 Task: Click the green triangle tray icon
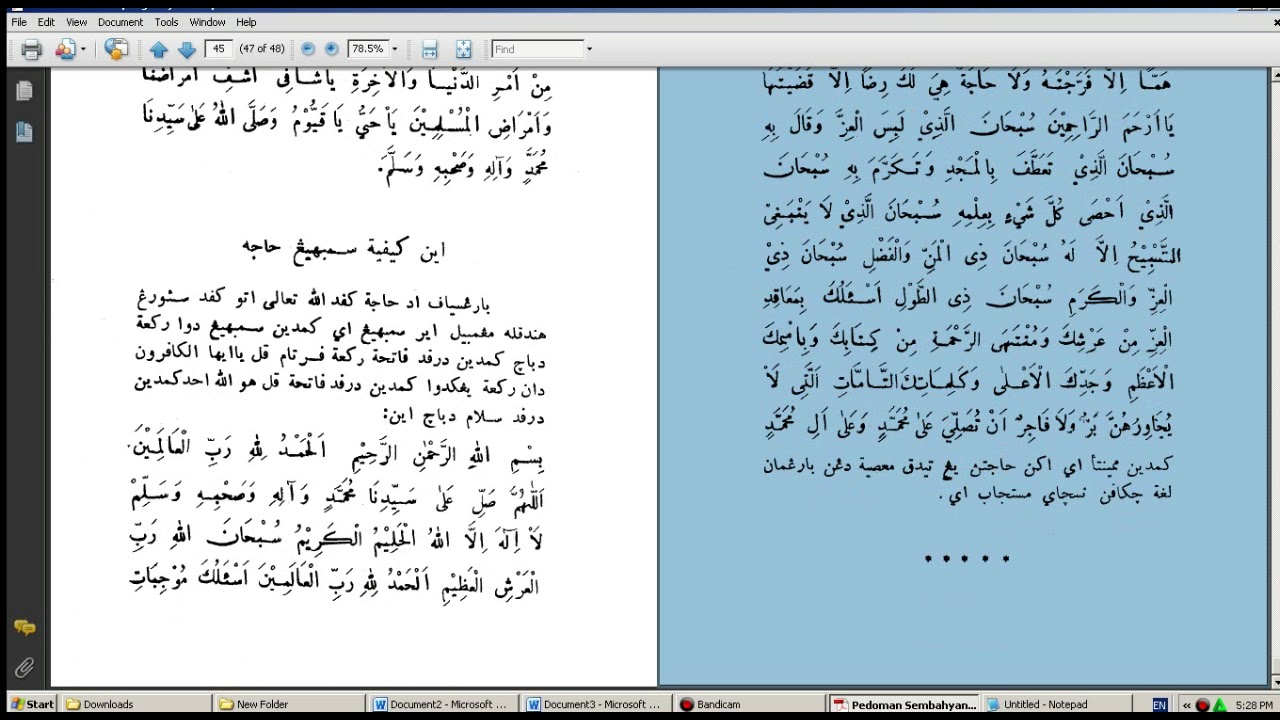(1219, 705)
